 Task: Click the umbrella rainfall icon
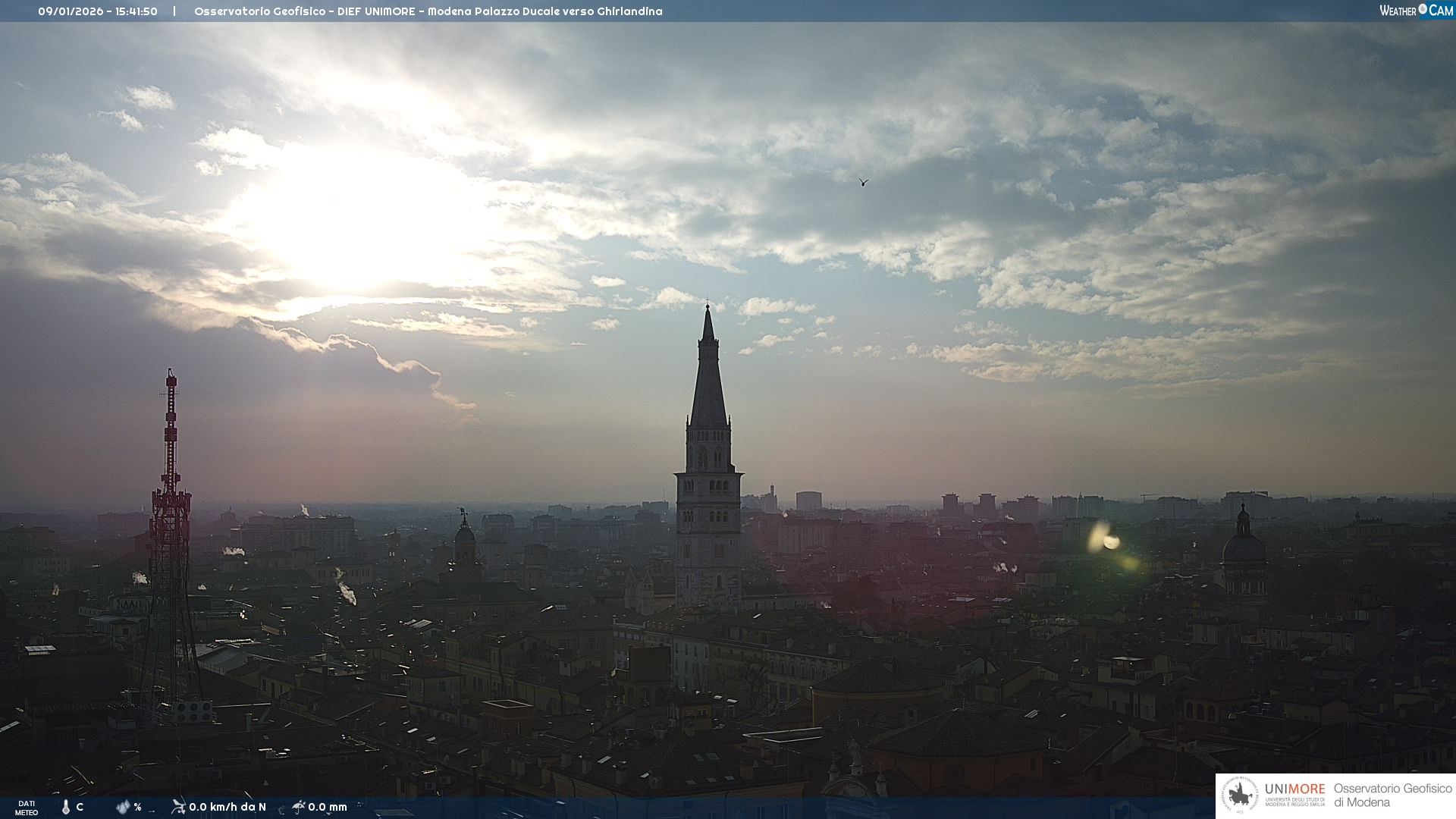click(x=299, y=806)
